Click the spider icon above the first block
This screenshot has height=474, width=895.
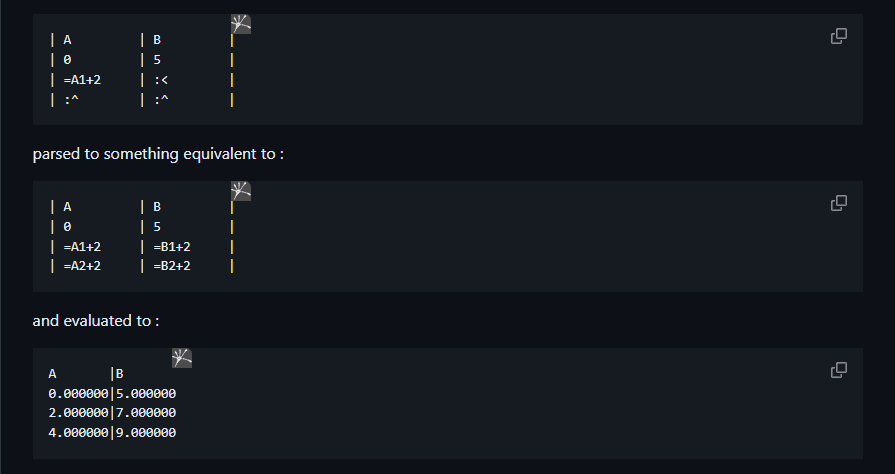[x=241, y=24]
